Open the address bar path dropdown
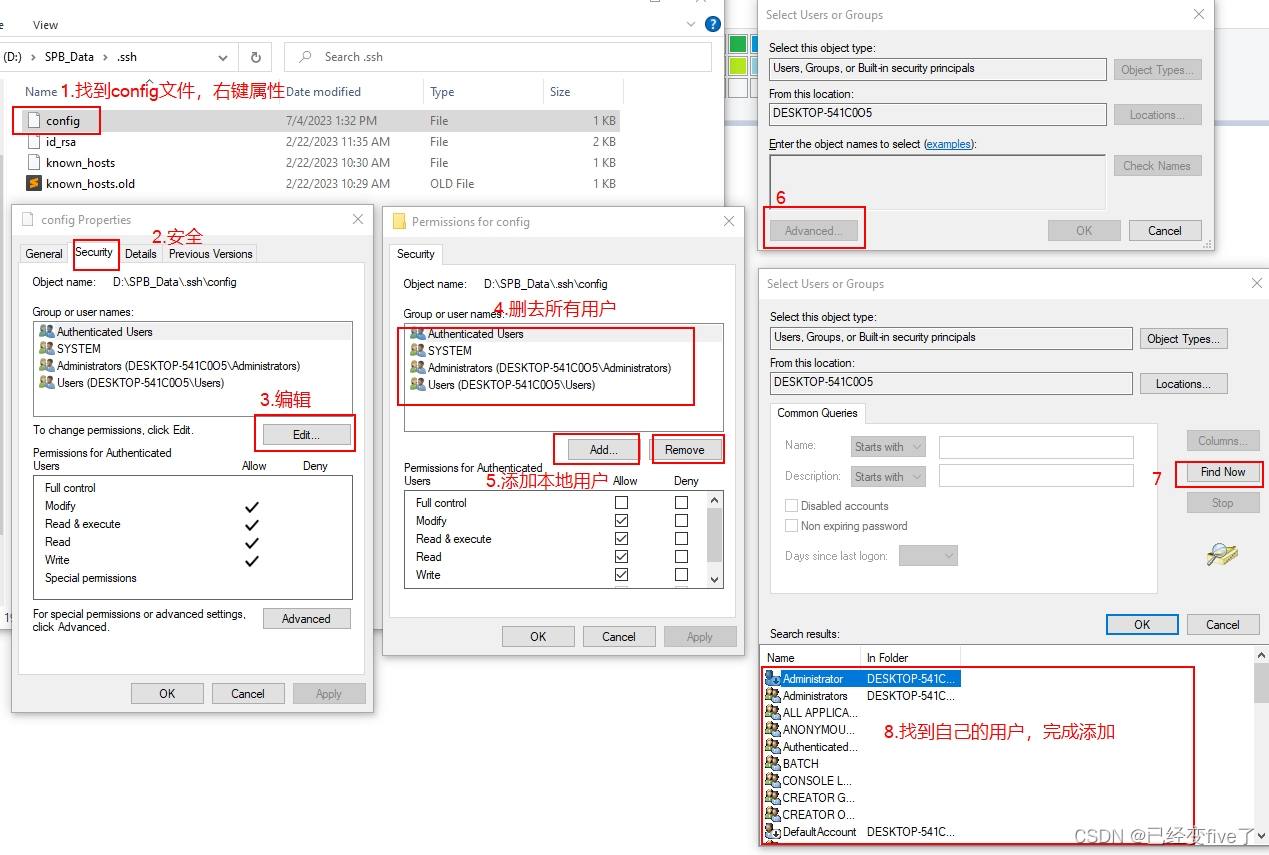 click(223, 57)
